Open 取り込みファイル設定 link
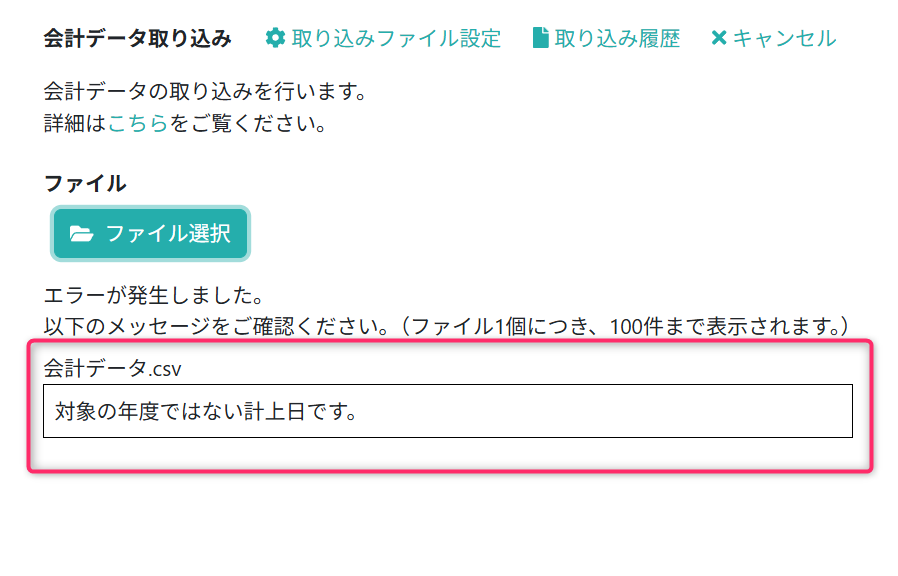This screenshot has height=576, width=898. [x=396, y=39]
